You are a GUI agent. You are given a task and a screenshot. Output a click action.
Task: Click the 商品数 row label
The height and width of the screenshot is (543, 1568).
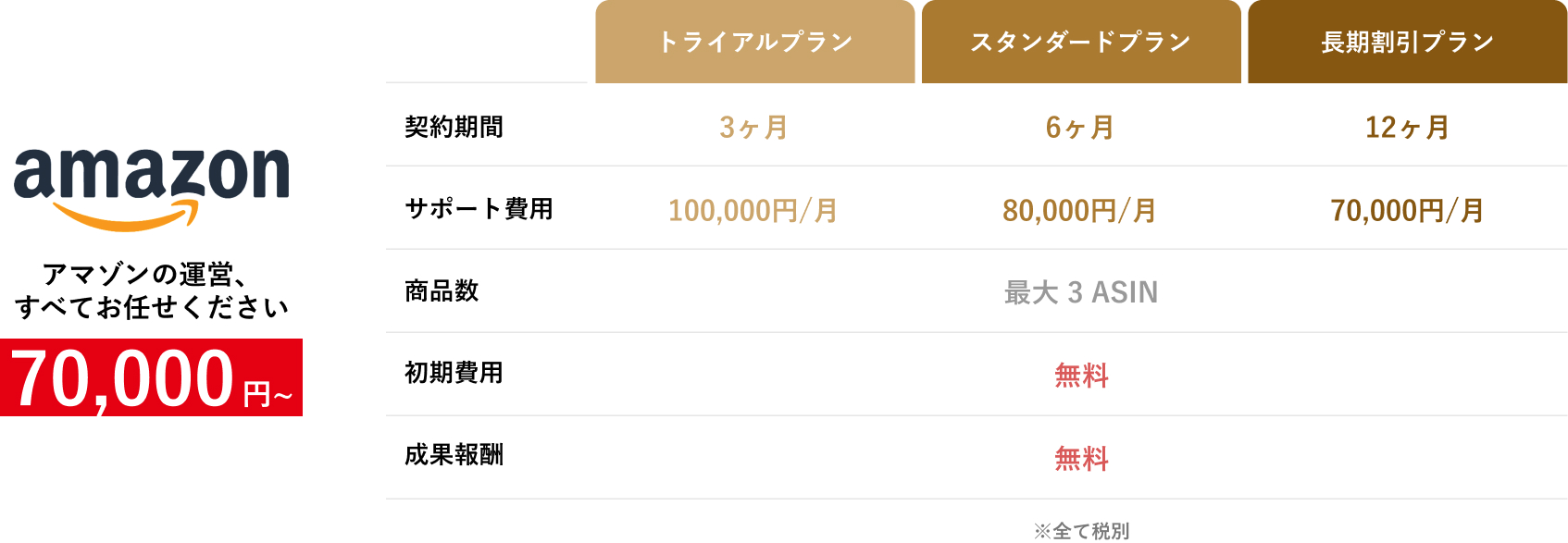click(x=442, y=291)
